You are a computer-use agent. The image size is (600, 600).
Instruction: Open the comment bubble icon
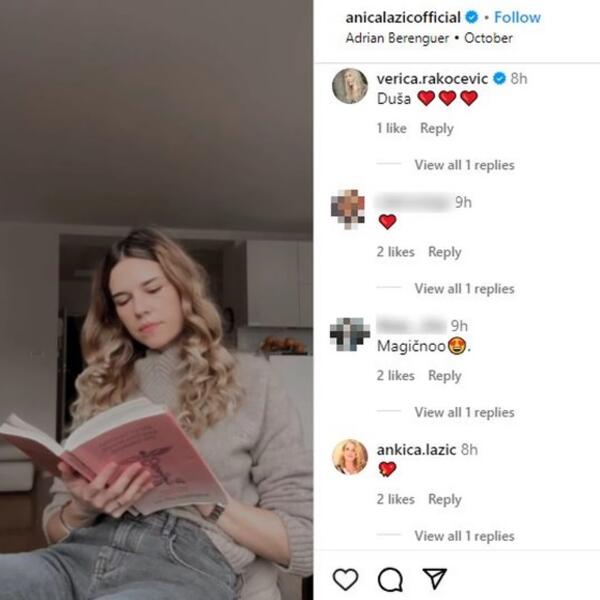pos(390,579)
